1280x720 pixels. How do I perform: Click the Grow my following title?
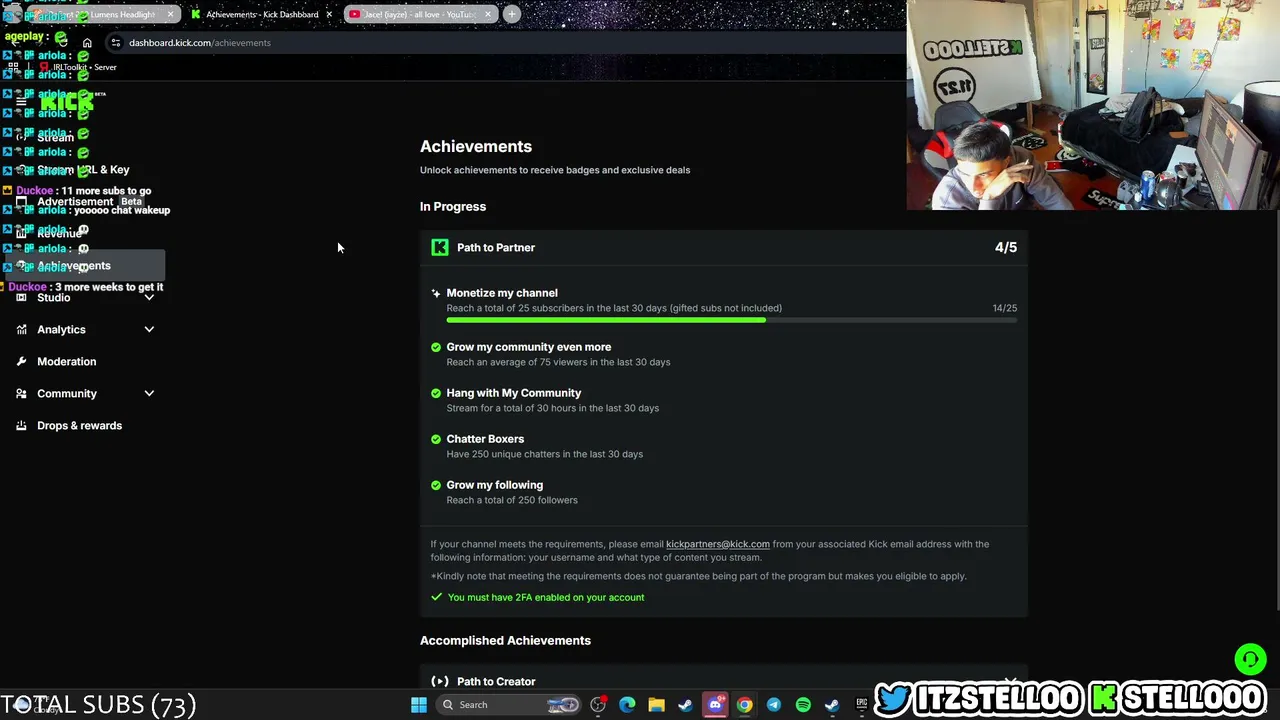(495, 485)
